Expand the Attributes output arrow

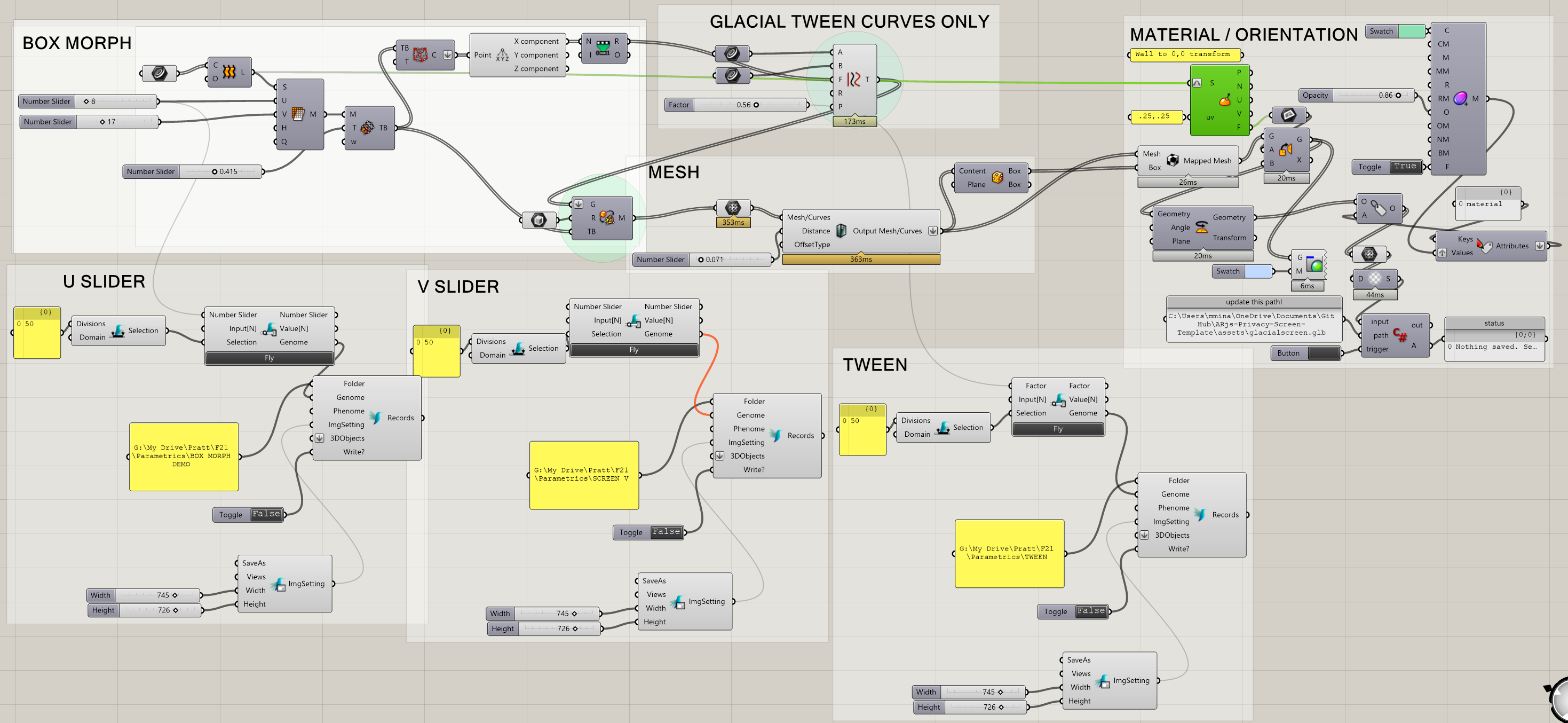(x=1539, y=246)
